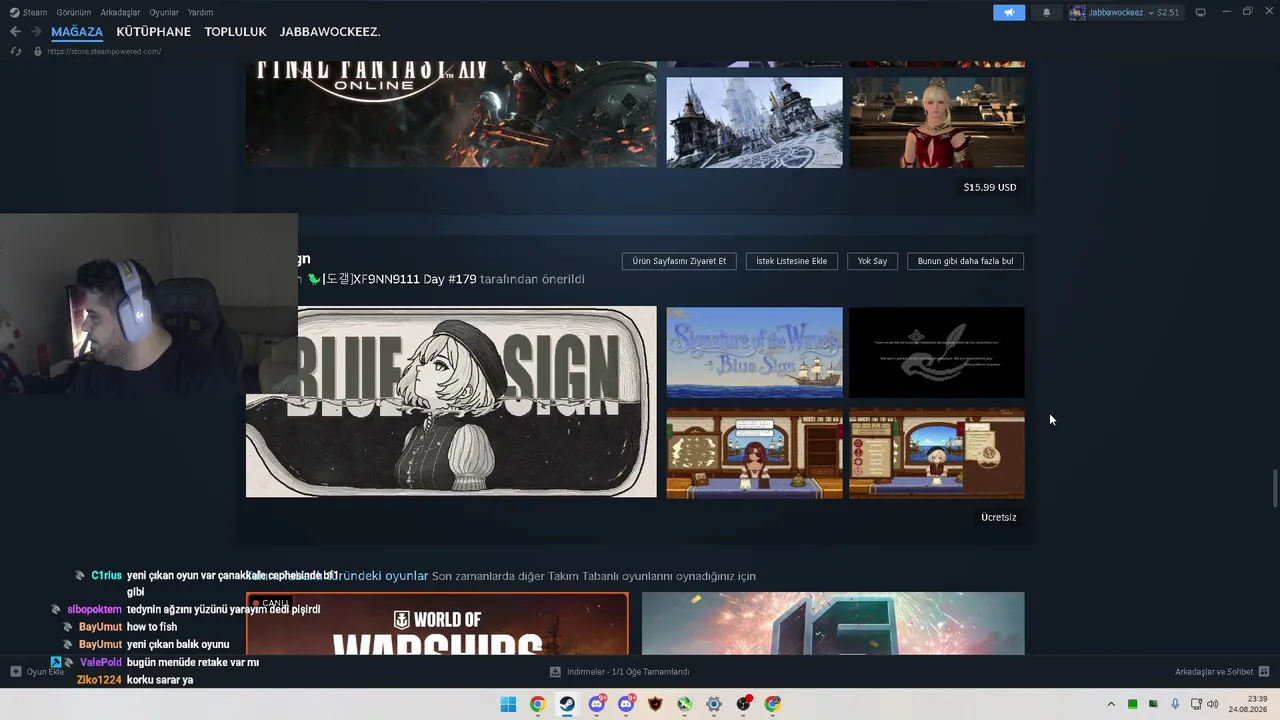This screenshot has width=1280, height=720.
Task: Click the Ücretsiz price label
Action: 999,517
